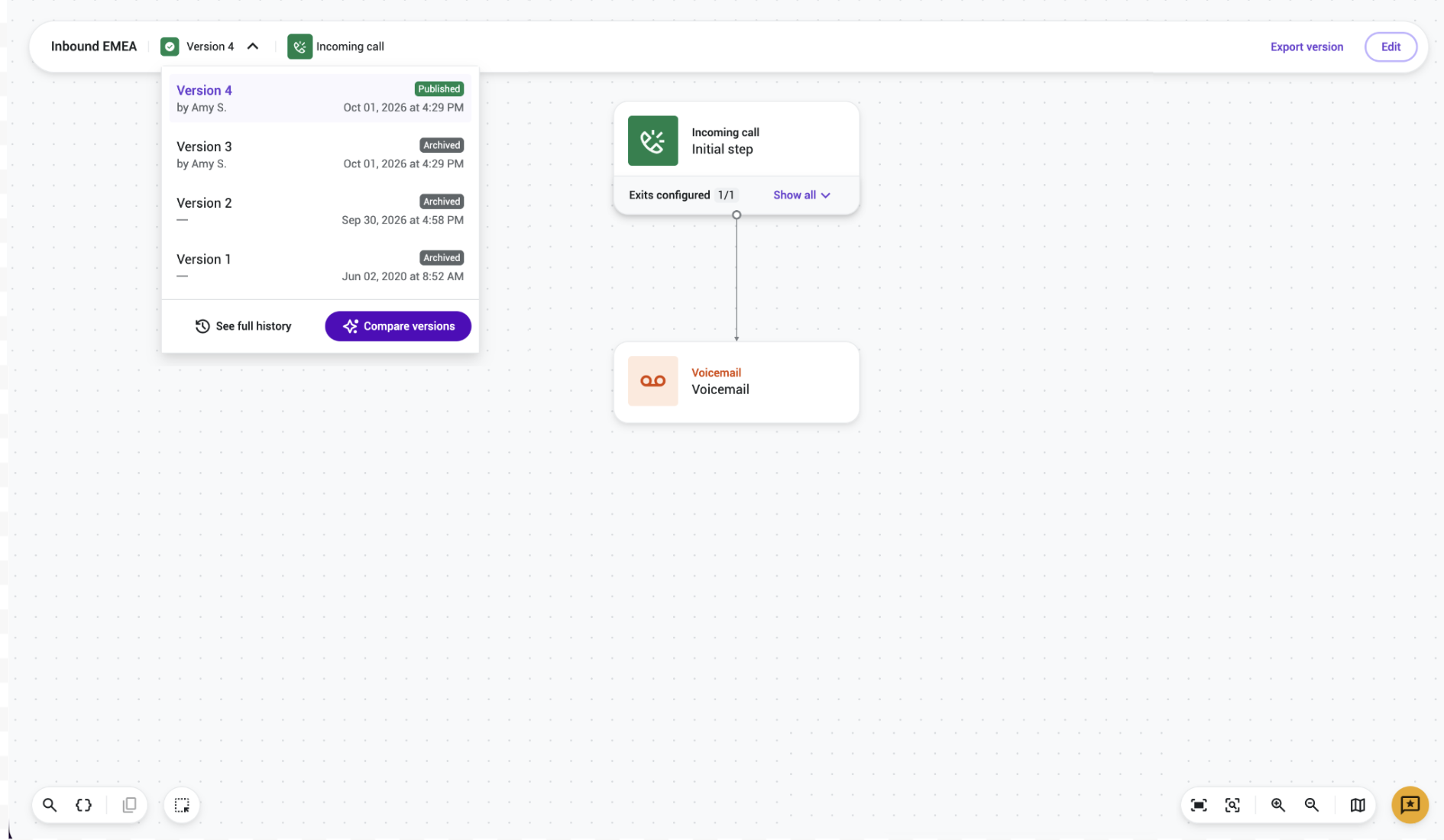Activate the dashed selection box tool
1444x840 pixels.
pos(182,805)
